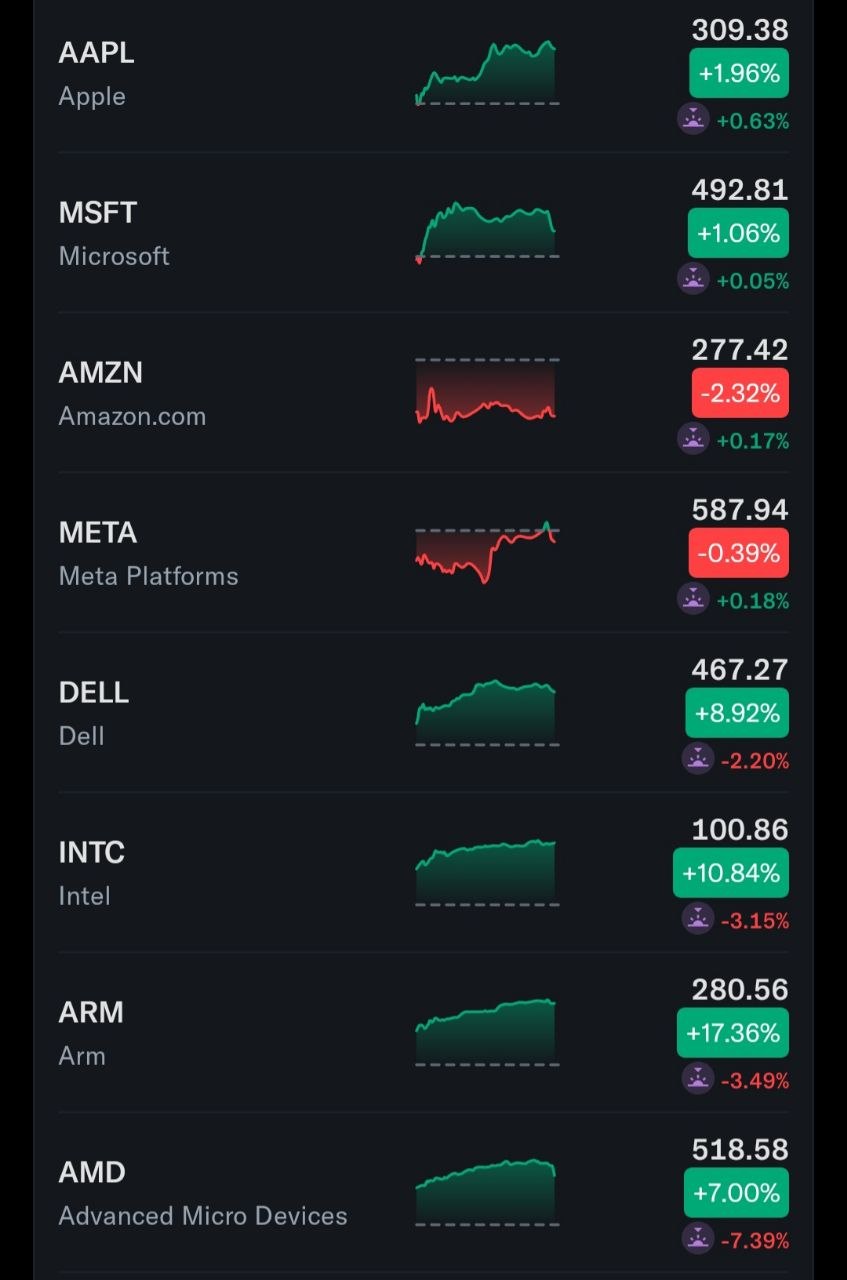Select the MSFT Microsoft ticker row

tap(423, 233)
